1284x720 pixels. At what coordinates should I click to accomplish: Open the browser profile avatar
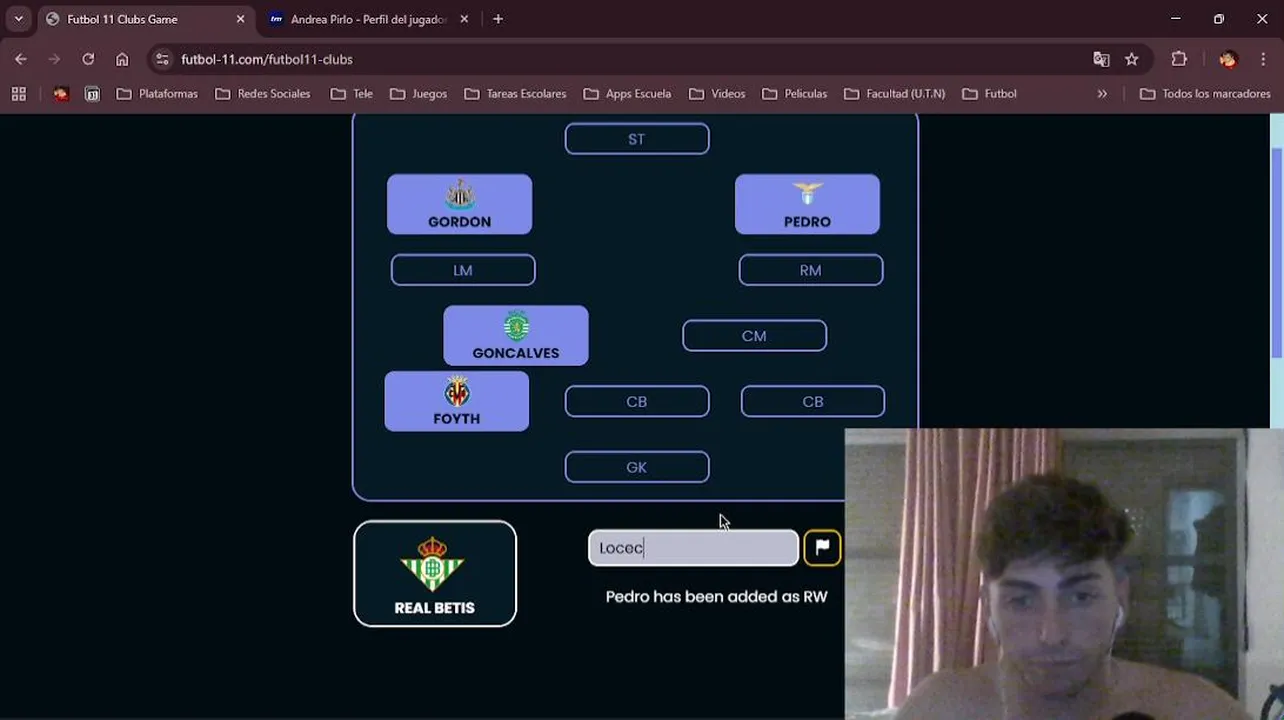[1228, 59]
